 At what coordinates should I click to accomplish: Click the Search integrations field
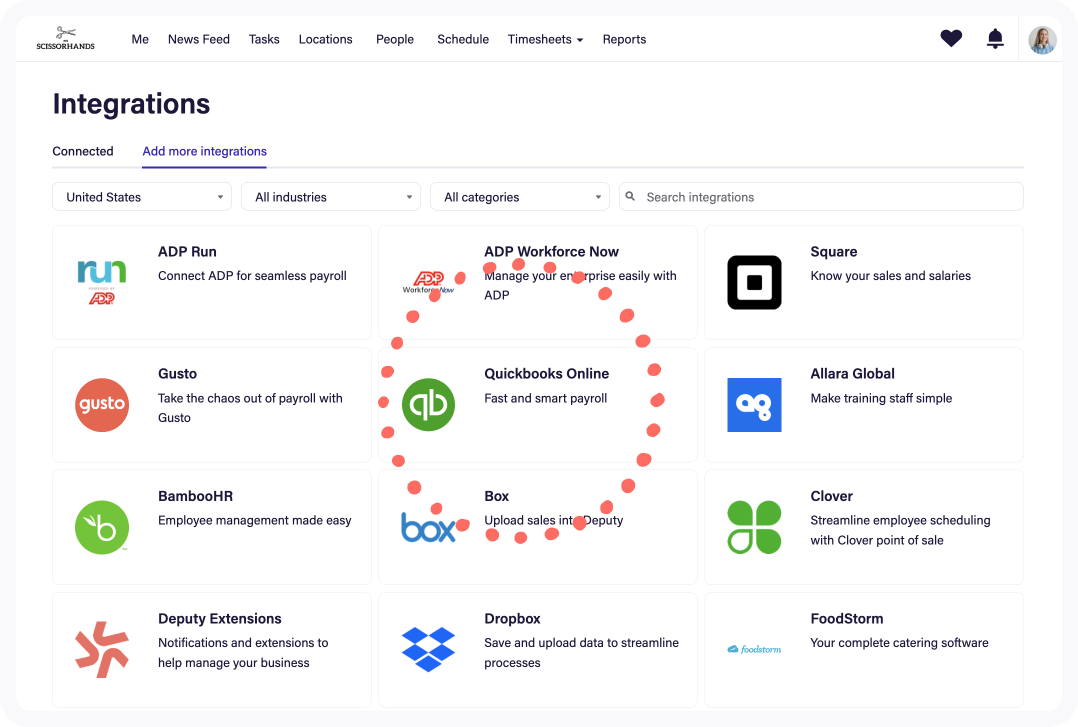pos(821,197)
